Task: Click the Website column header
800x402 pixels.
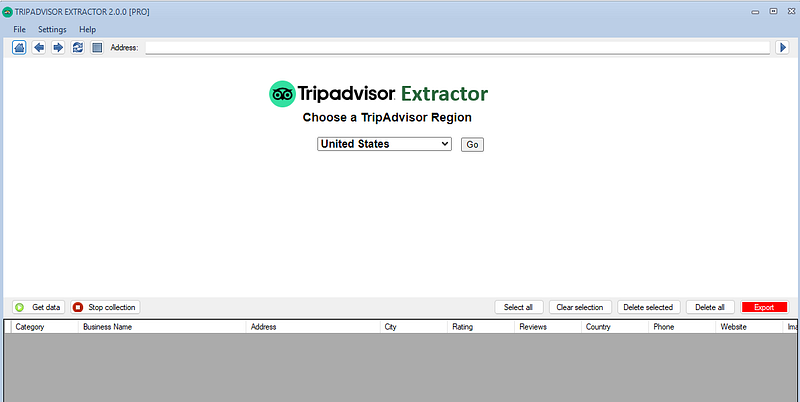Action: coord(749,327)
